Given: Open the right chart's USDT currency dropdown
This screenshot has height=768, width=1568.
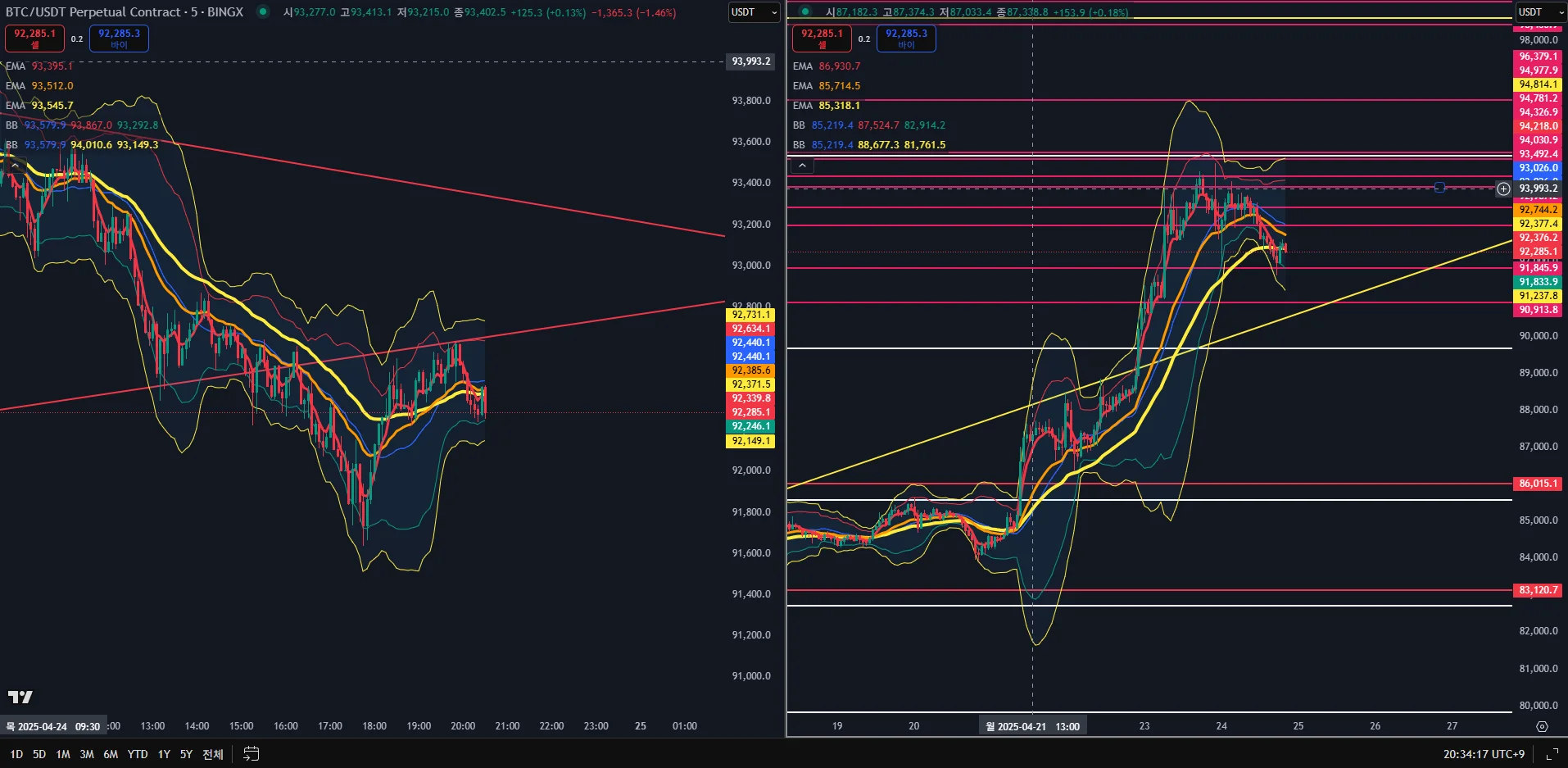Looking at the screenshot, I should pos(1540,12).
